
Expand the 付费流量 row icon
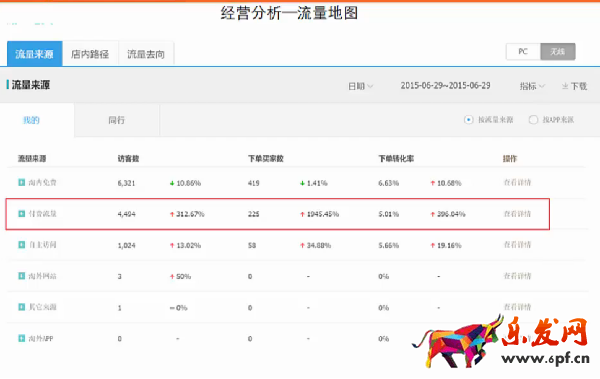[22, 214]
